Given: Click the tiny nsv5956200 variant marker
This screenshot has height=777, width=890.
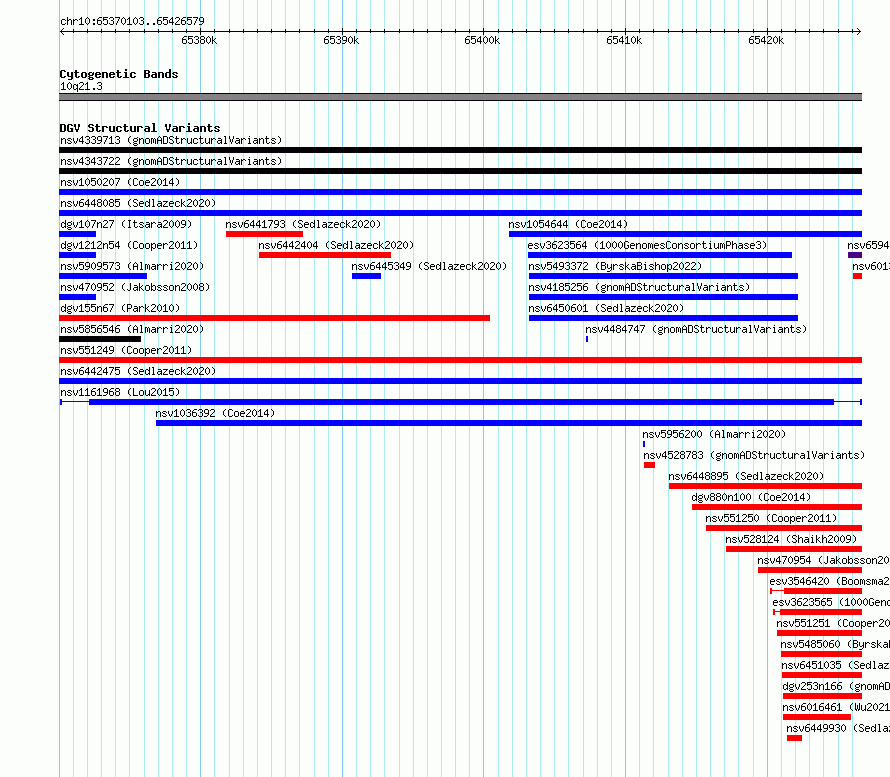Looking at the screenshot, I should (644, 444).
